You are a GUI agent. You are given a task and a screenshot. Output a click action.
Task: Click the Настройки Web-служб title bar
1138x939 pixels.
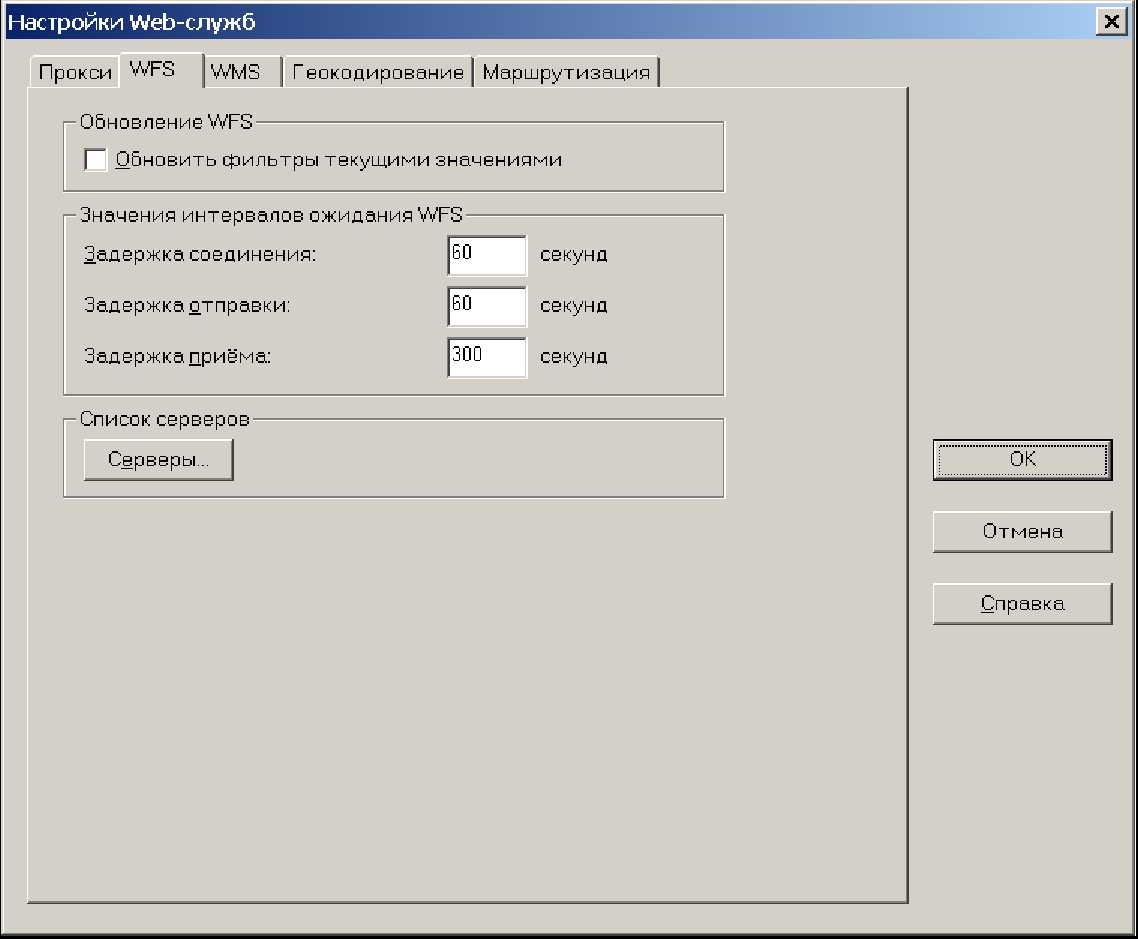500,22
